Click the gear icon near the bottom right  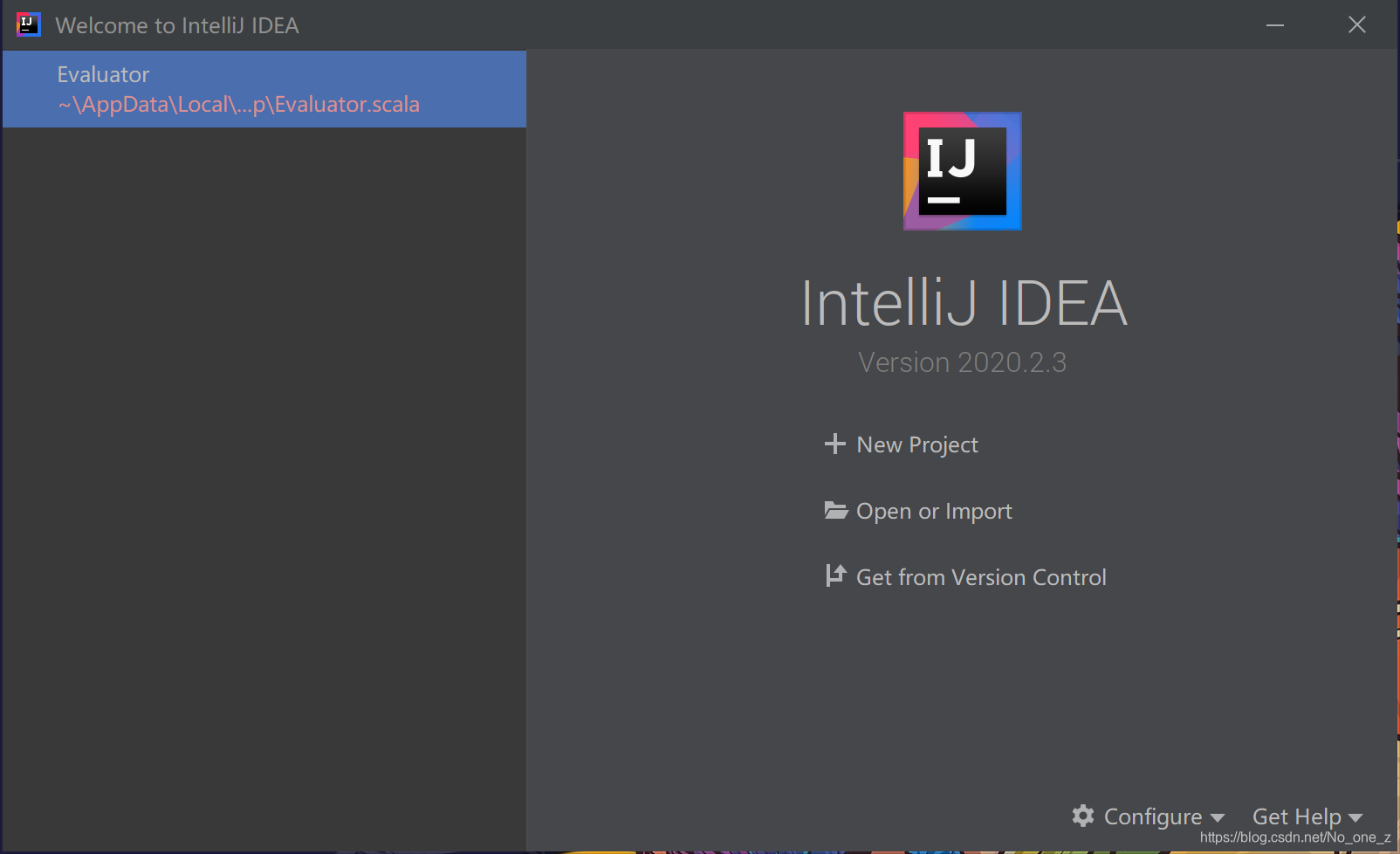click(1082, 816)
